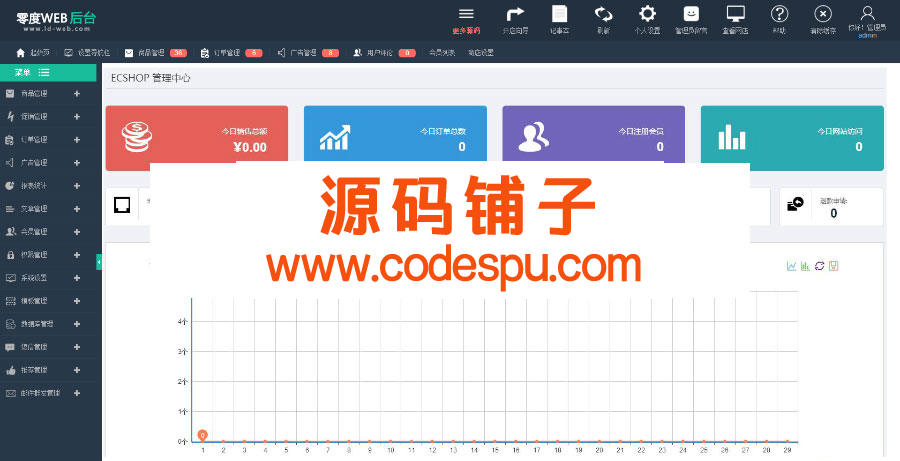
Task: Switch the chart to bar view icon
Action: (x=805, y=266)
